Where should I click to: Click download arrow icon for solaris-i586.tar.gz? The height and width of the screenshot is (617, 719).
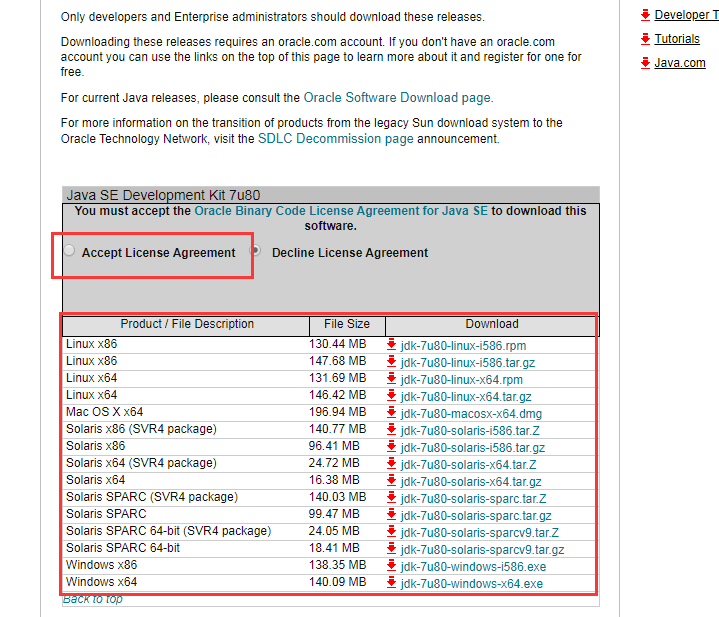pyautogui.click(x=391, y=446)
